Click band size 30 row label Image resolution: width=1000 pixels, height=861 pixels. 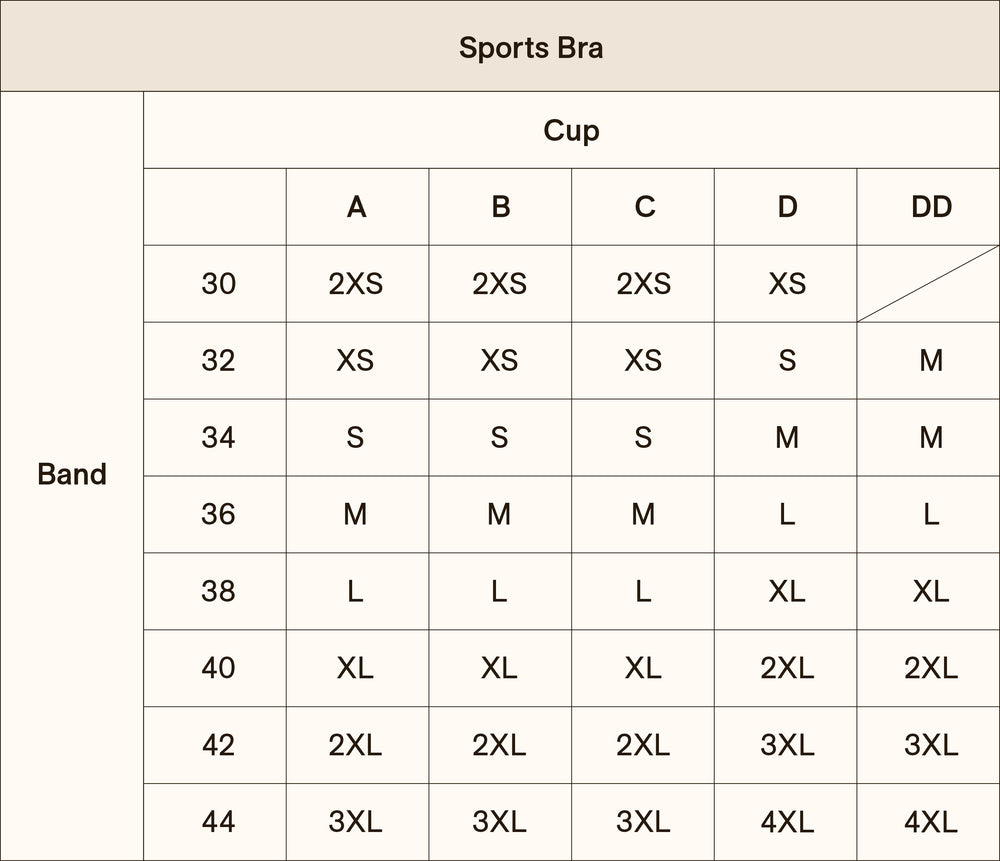pyautogui.click(x=218, y=284)
